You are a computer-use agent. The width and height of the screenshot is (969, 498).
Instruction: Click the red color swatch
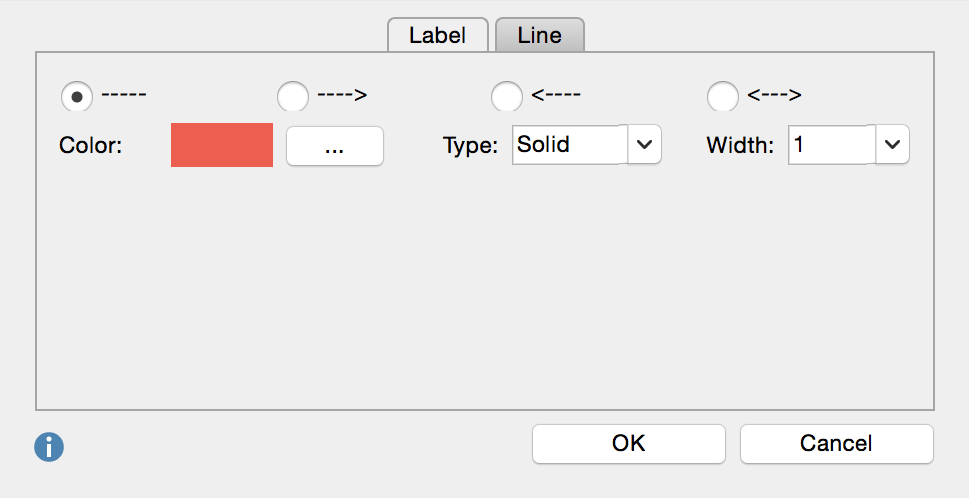click(222, 145)
